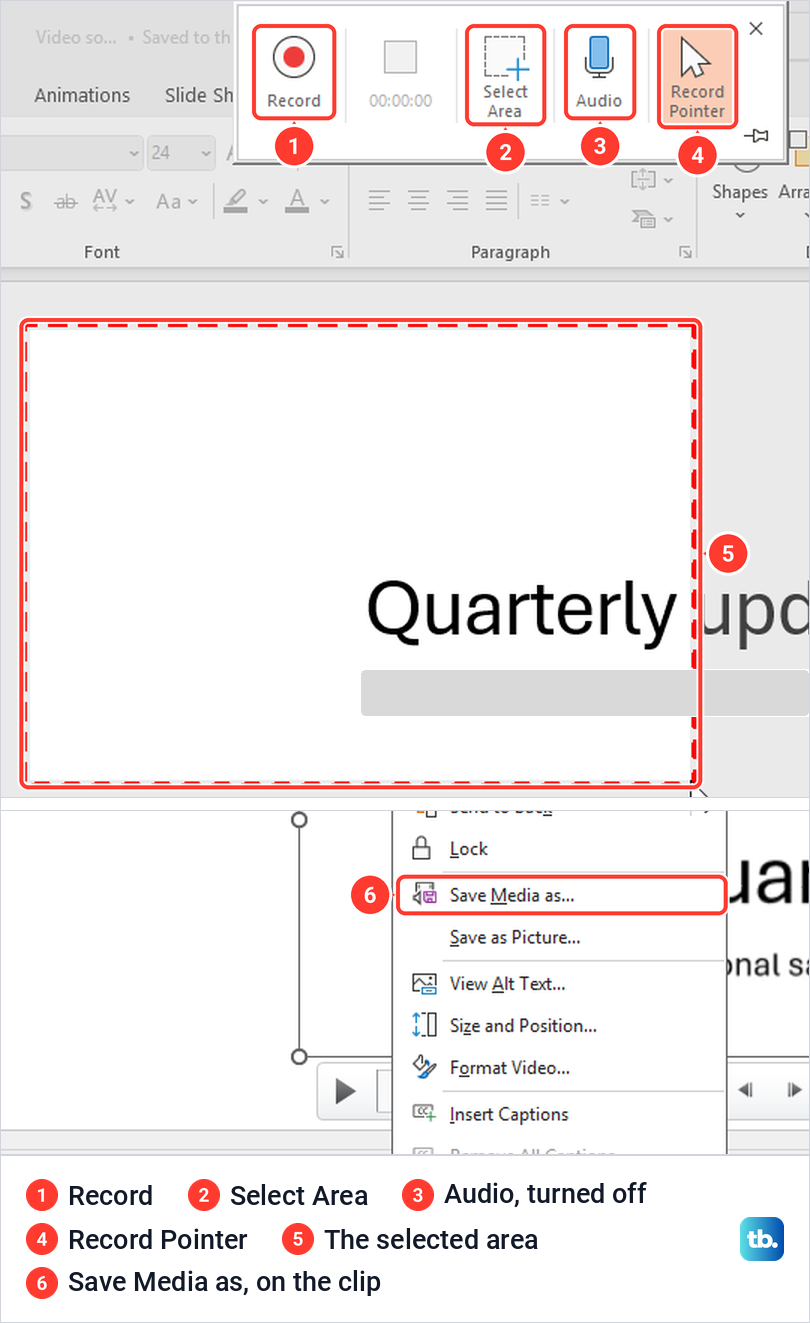Open the Slide Show ribbon tab
This screenshot has width=810, height=1323.
199,95
